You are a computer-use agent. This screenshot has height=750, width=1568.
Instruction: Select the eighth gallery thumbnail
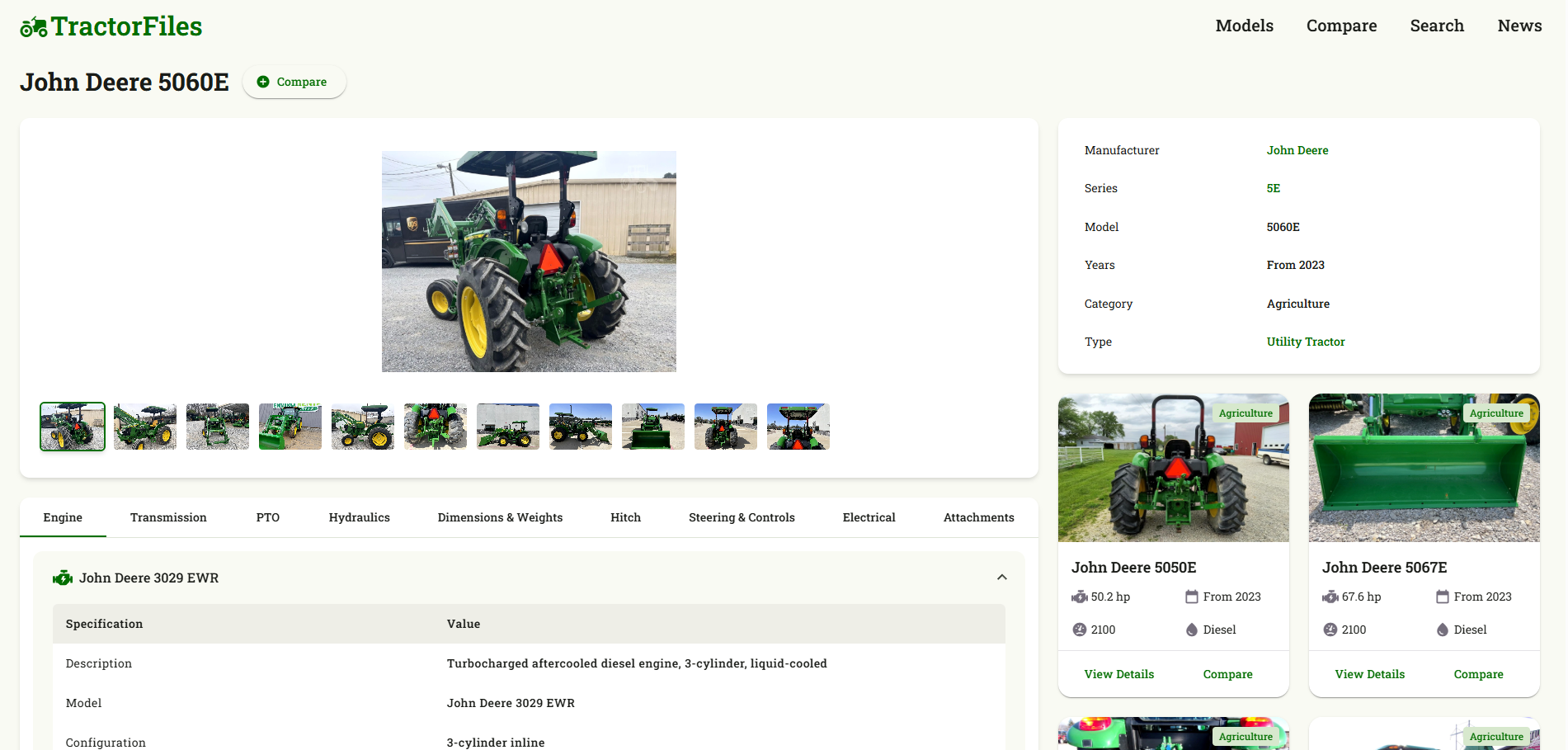[x=581, y=427]
